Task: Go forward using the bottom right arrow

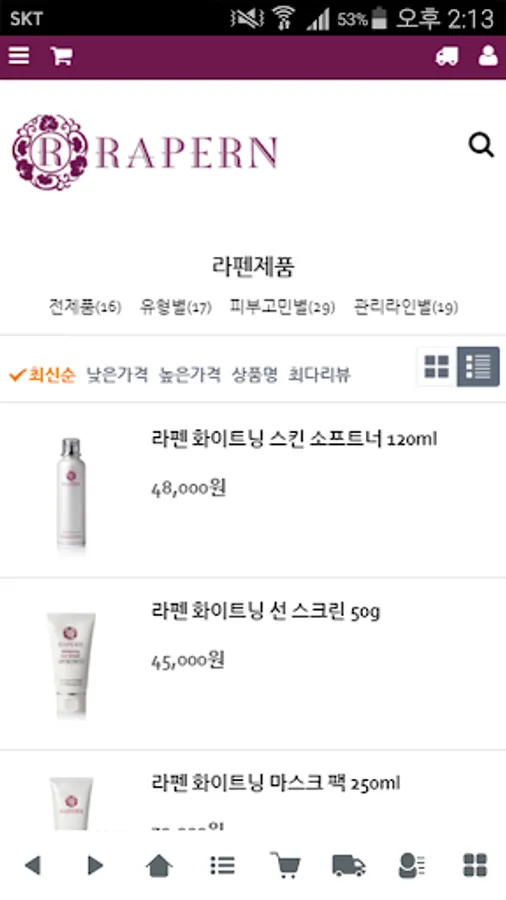Action: click(95, 864)
